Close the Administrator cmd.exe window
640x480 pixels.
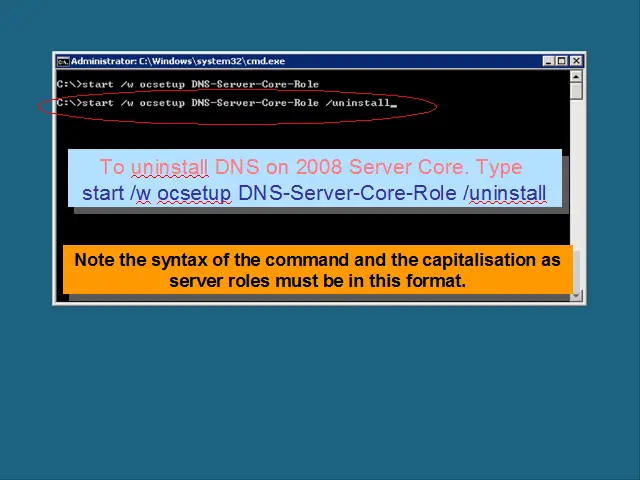tap(576, 61)
